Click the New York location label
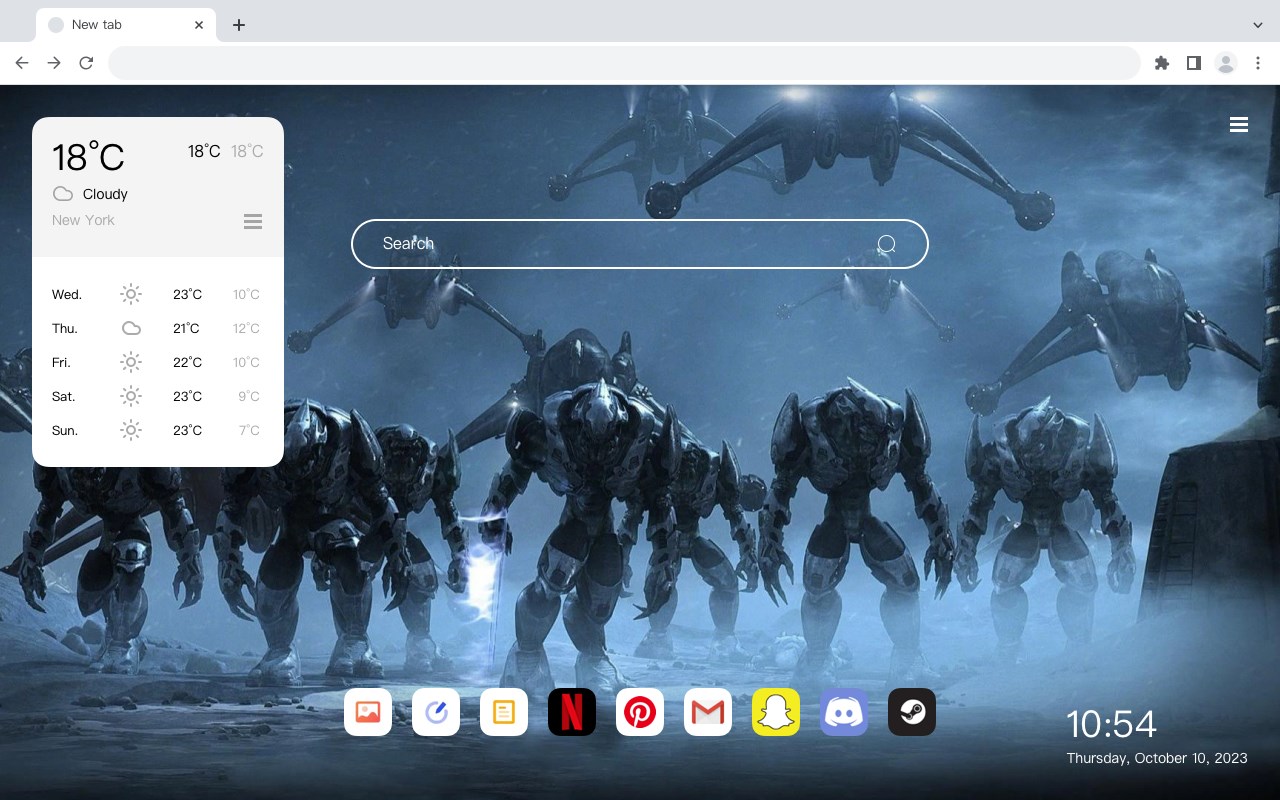1280x800 pixels. pos(83,220)
